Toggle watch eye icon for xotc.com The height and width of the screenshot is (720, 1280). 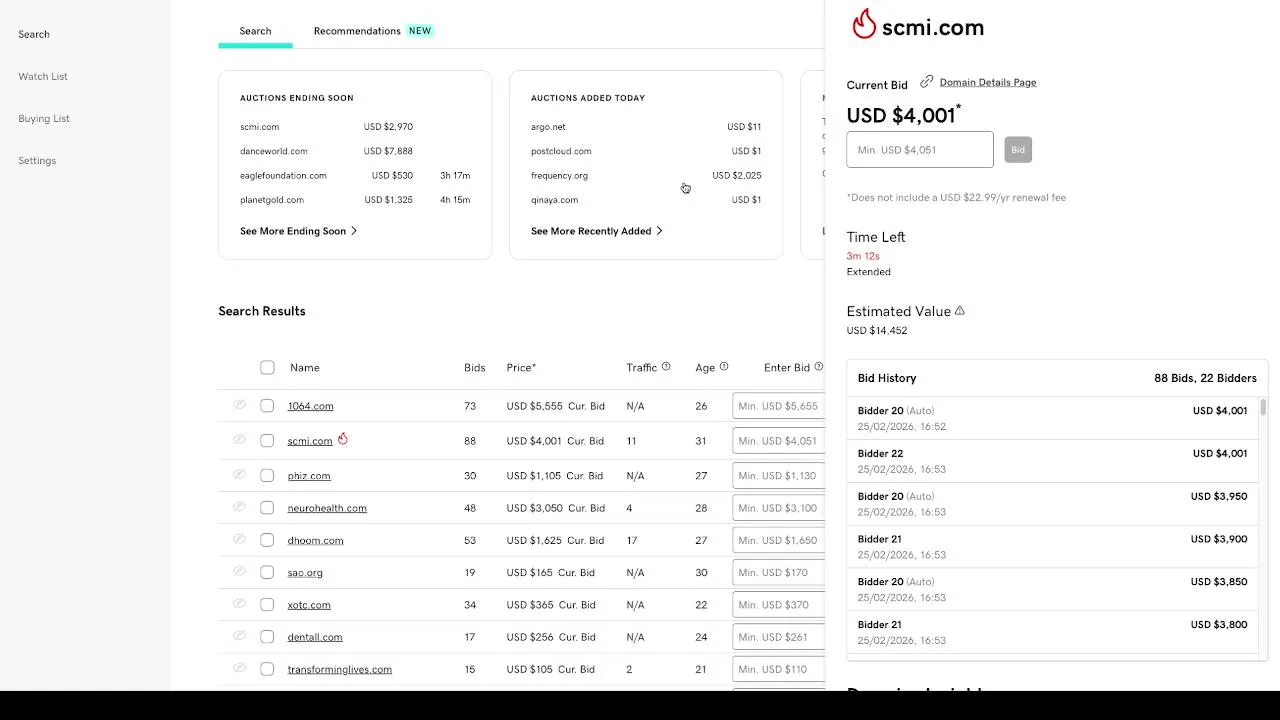pos(239,604)
